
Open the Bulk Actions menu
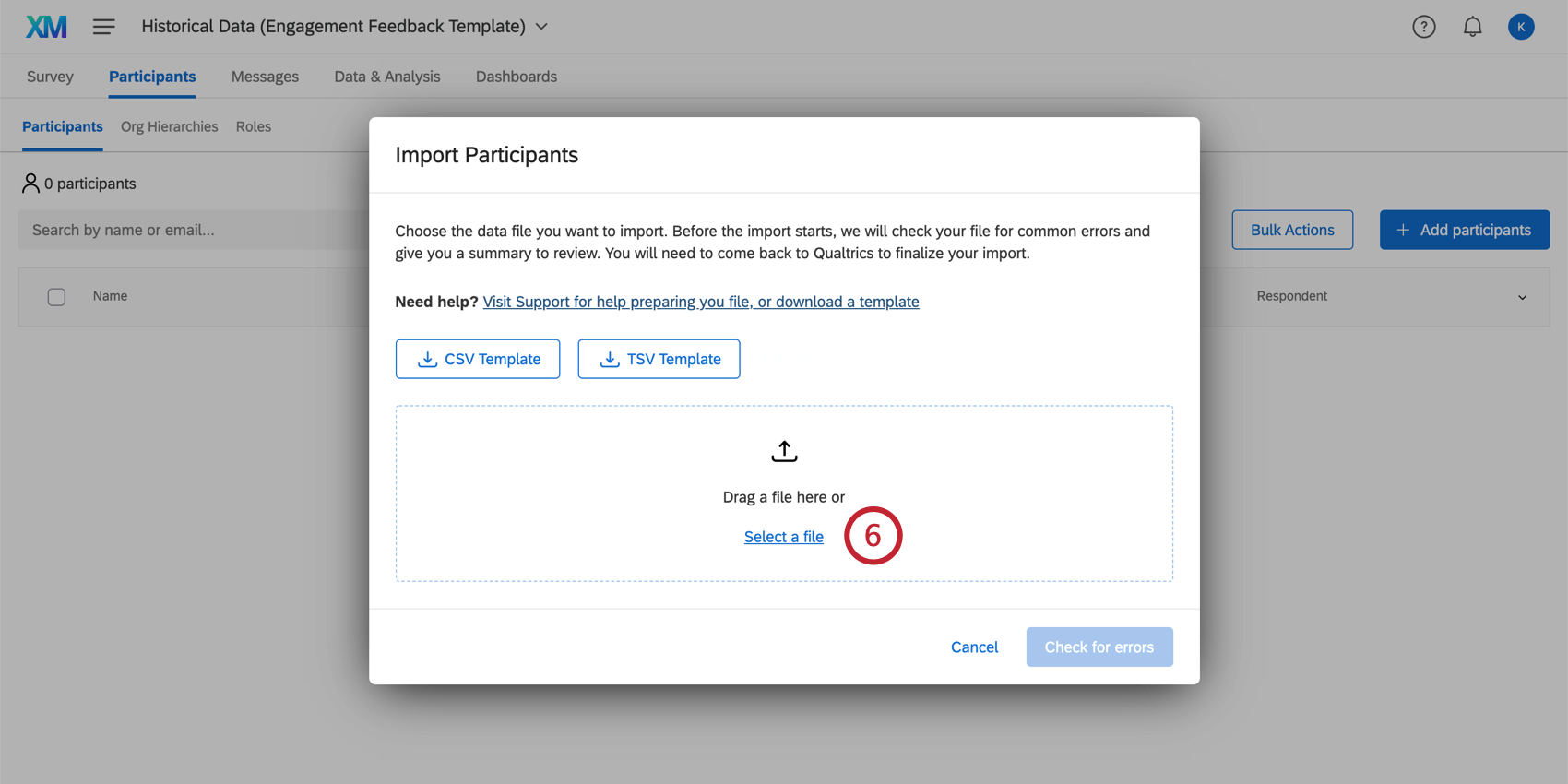(x=1291, y=230)
